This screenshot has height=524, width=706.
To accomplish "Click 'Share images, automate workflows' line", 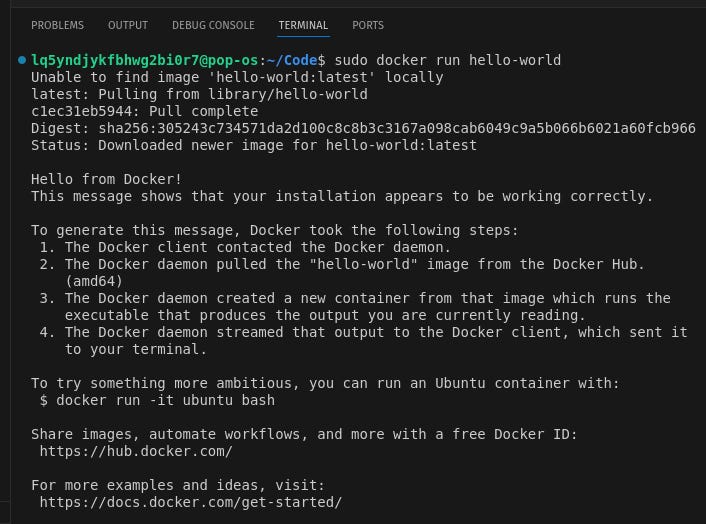I will pyautogui.click(x=304, y=434).
